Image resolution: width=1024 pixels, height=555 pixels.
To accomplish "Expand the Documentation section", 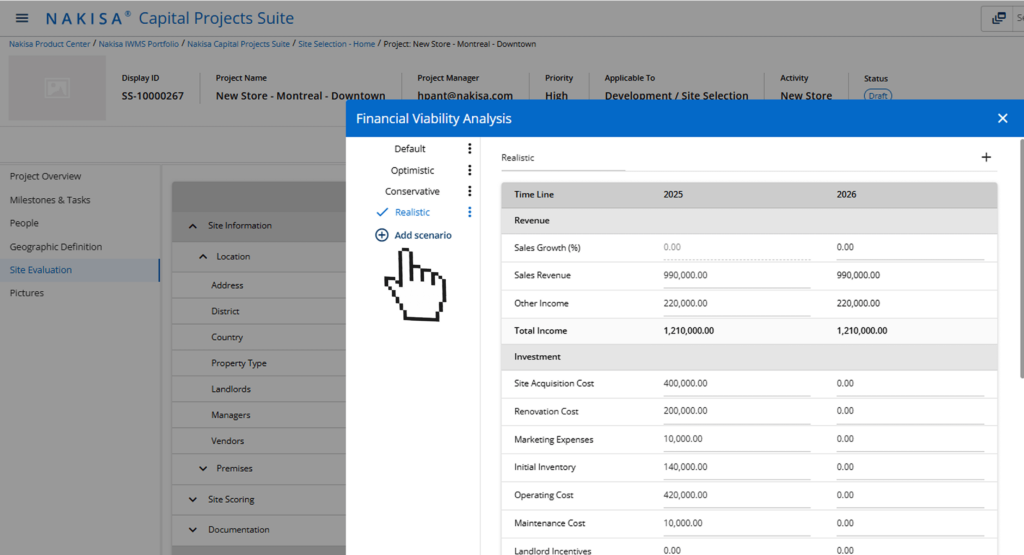I will [193, 530].
